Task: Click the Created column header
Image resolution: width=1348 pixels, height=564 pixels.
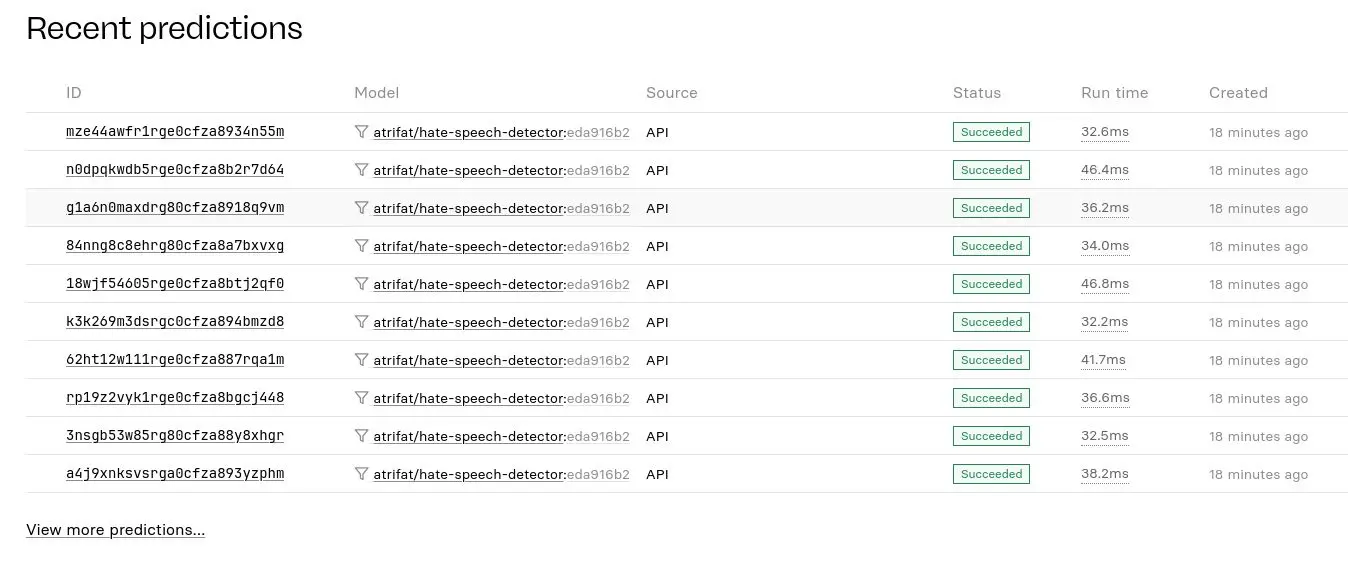Action: 1238,93
